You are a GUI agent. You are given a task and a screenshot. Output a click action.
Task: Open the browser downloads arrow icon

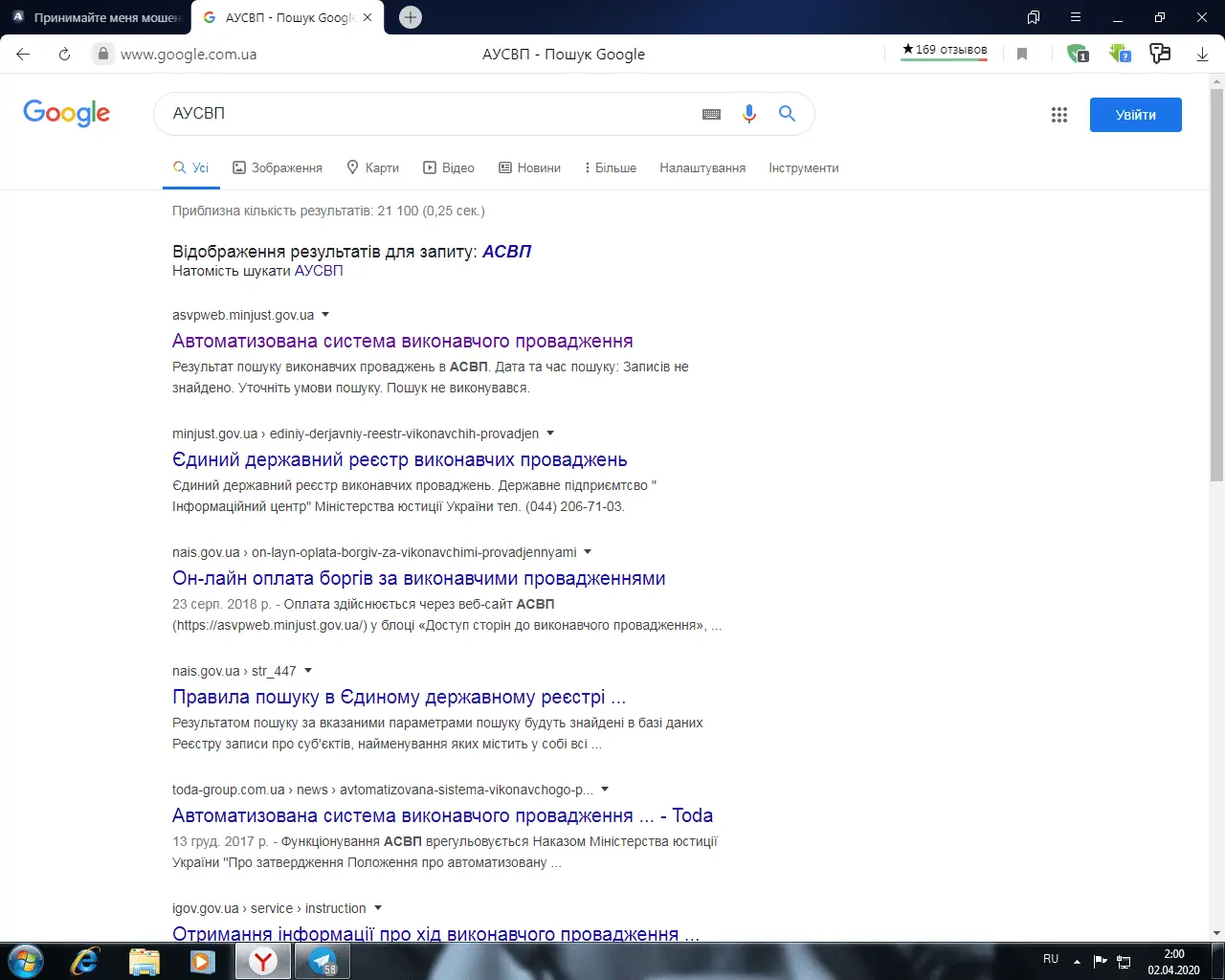tap(1202, 55)
